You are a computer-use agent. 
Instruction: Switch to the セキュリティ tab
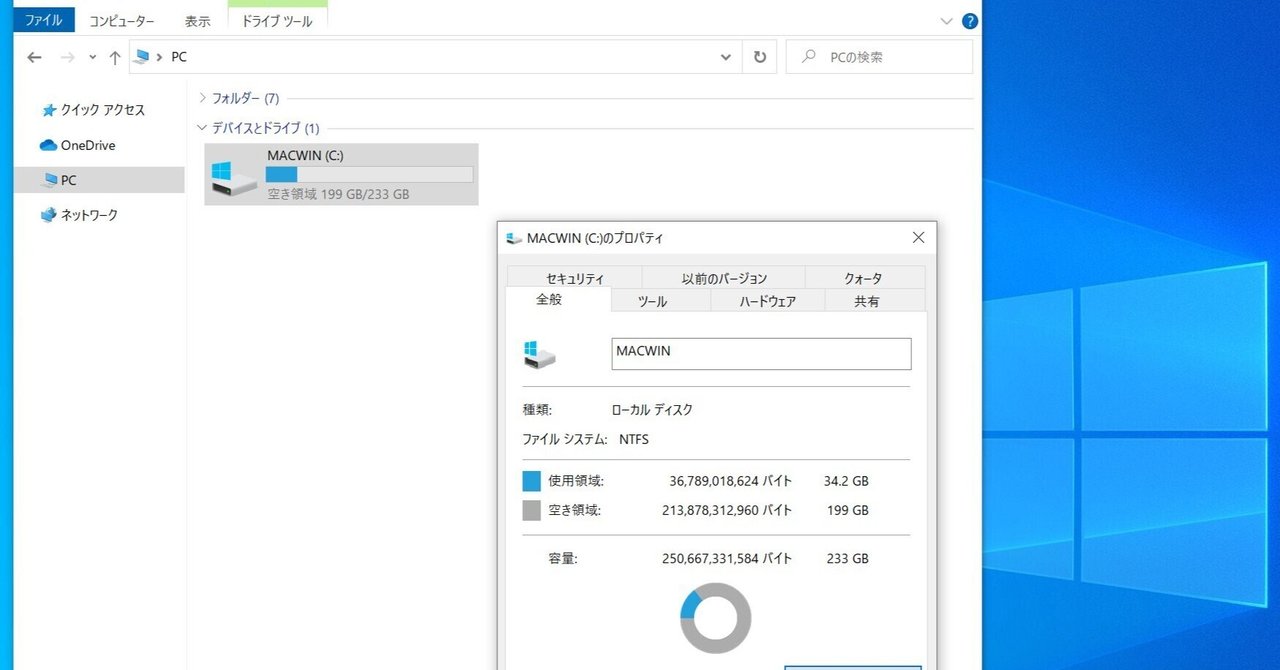click(x=574, y=278)
